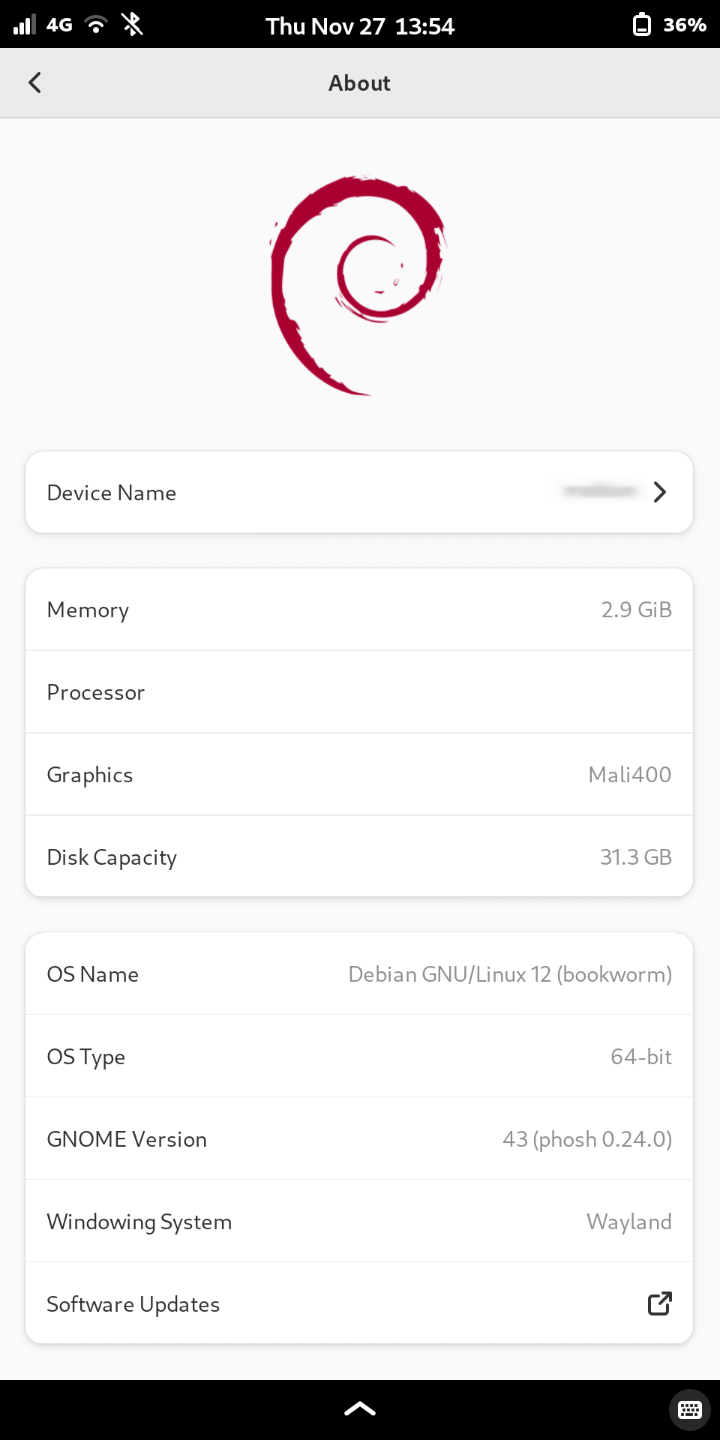Select the Processor row
720x1440 pixels.
point(359,692)
